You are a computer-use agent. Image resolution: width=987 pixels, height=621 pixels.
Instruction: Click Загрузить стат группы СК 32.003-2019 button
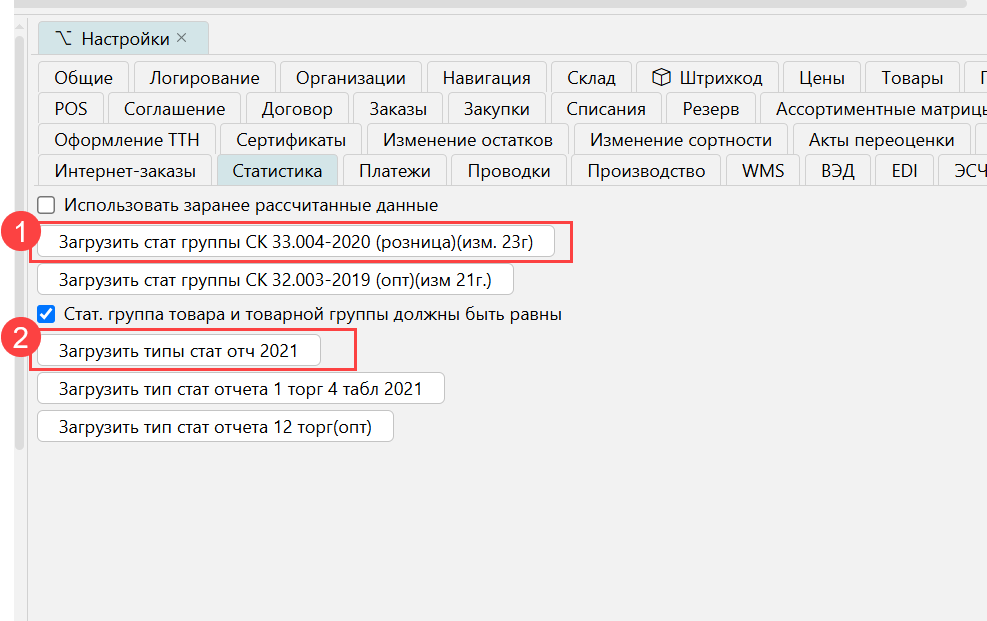point(275,279)
